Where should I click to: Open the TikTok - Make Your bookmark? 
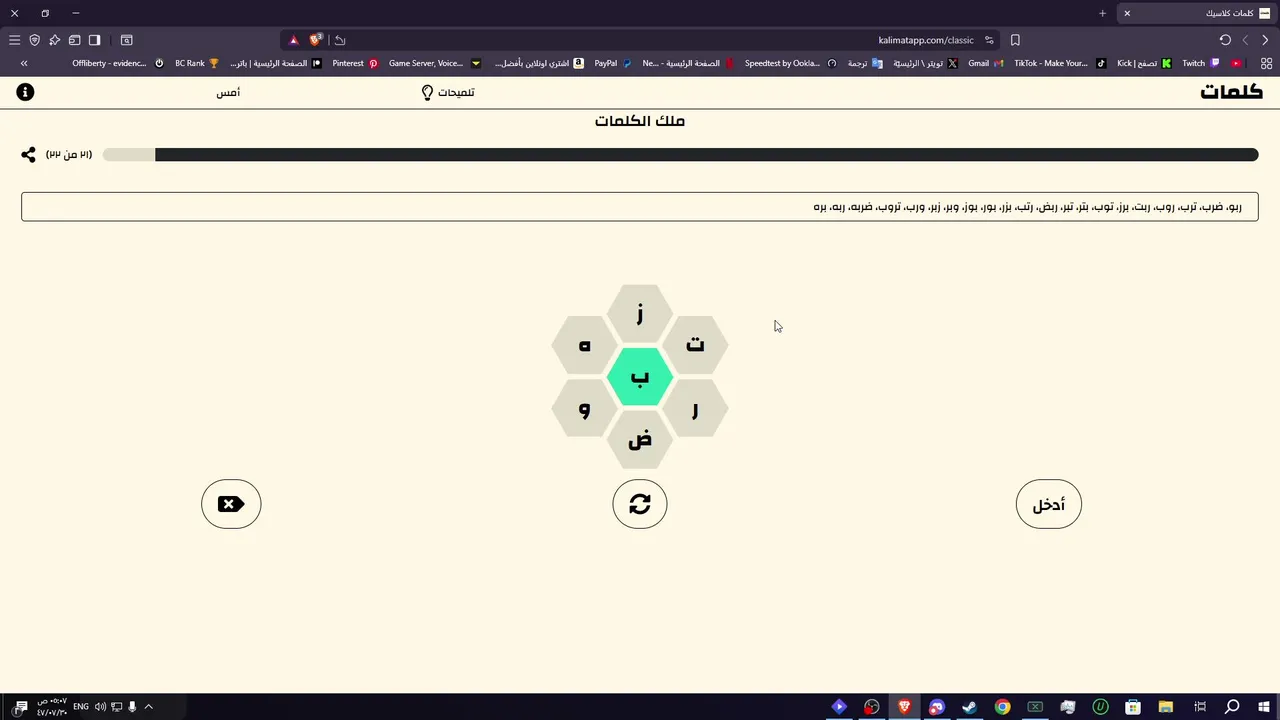(1060, 63)
